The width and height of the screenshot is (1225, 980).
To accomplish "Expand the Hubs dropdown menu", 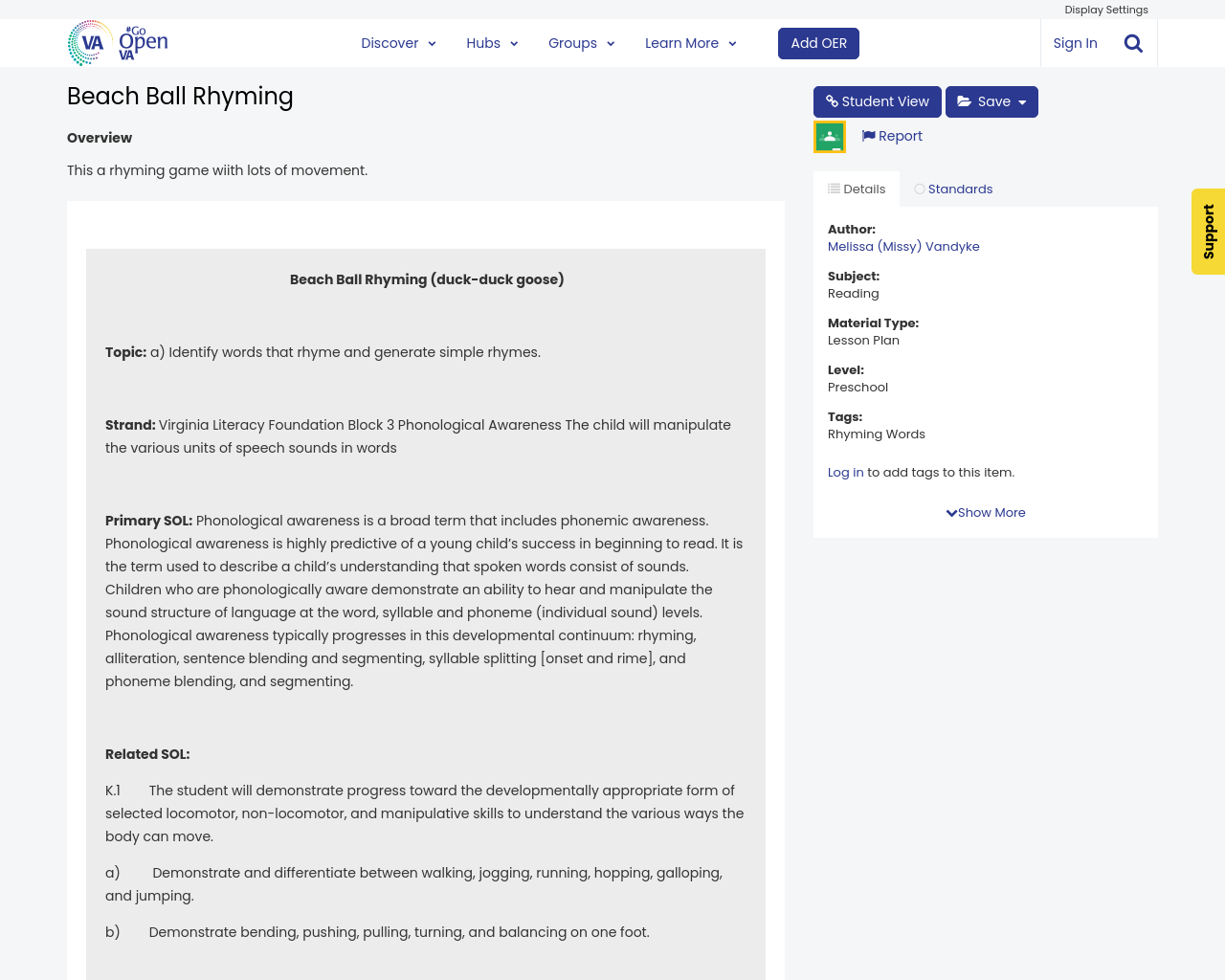I will (492, 43).
